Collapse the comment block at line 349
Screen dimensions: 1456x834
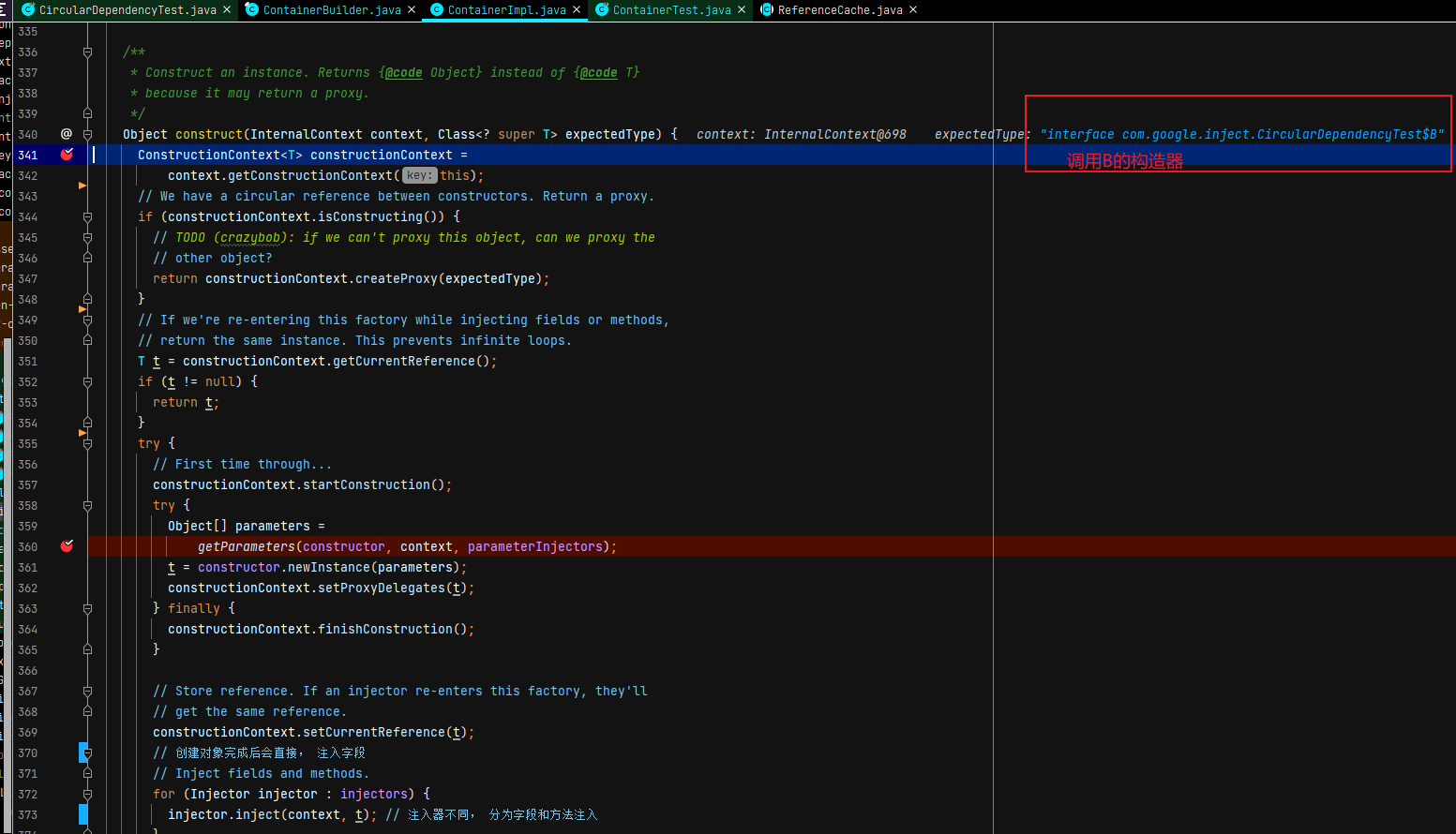[x=87, y=320]
